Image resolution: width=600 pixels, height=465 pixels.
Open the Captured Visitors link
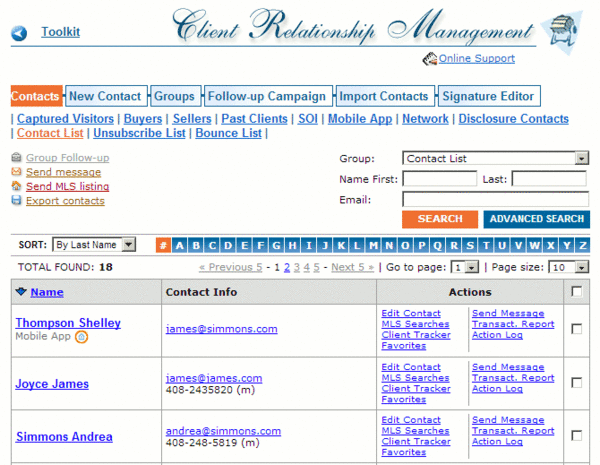point(65,119)
